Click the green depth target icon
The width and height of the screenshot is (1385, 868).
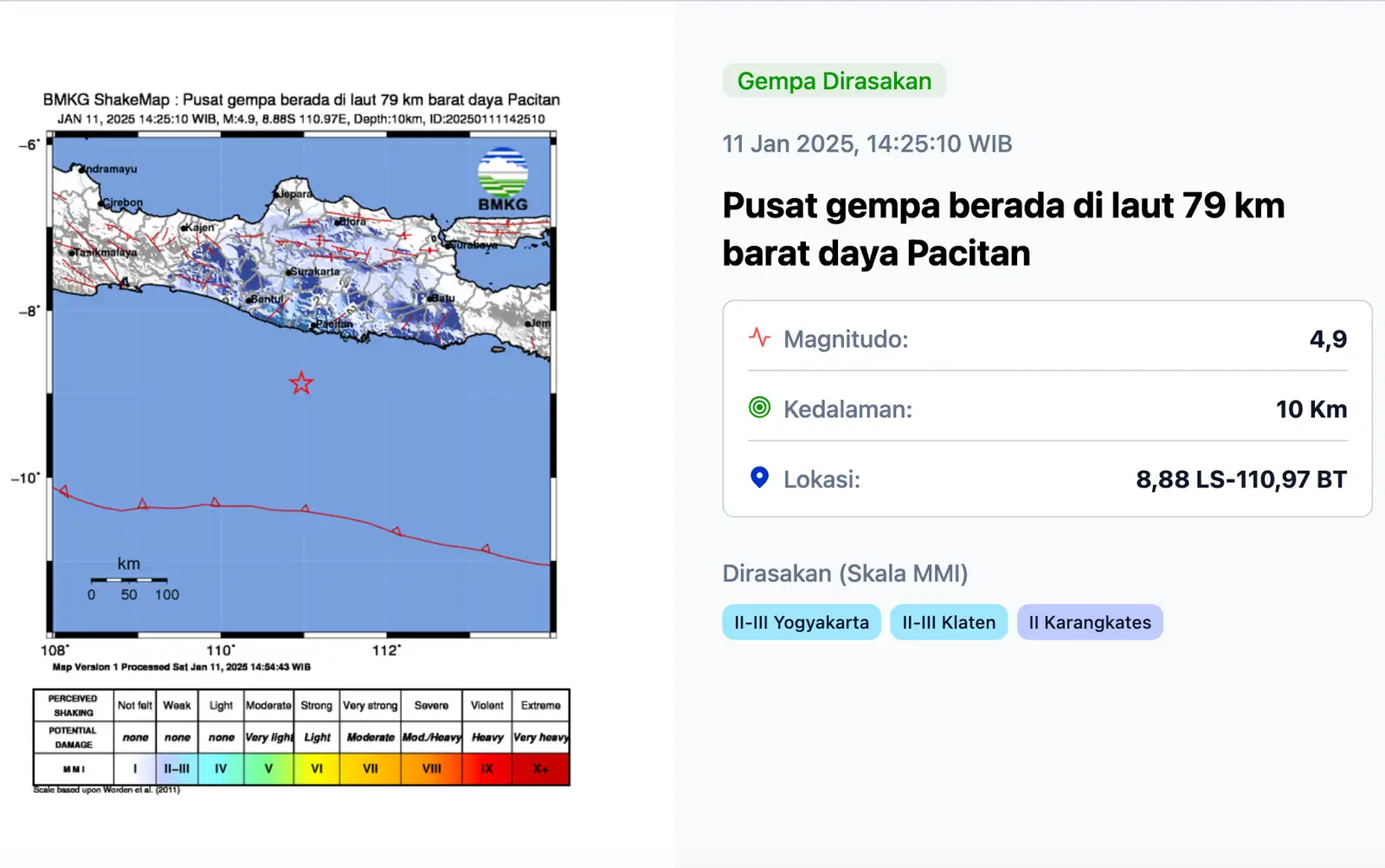pos(759,408)
